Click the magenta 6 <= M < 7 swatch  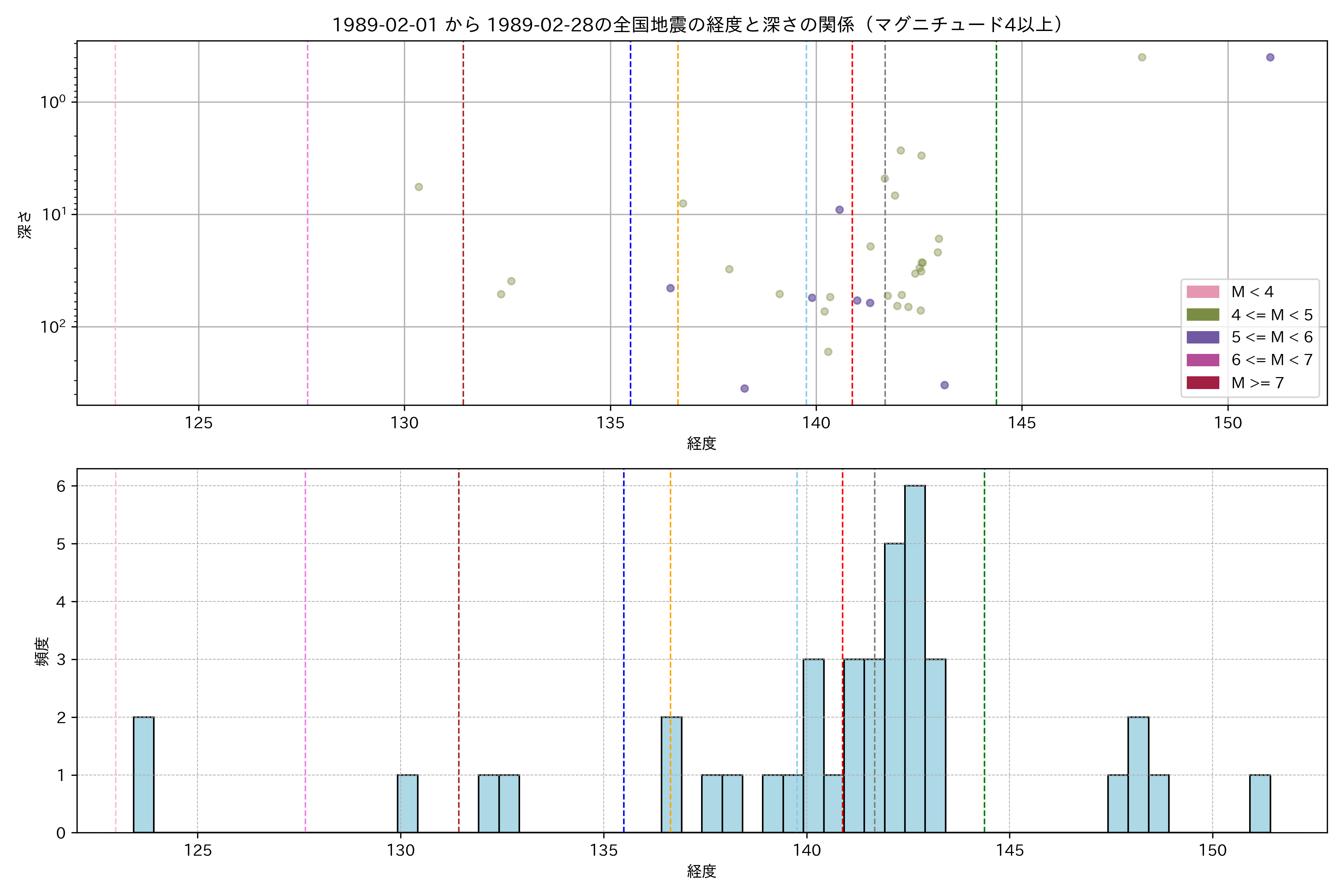click(1203, 360)
